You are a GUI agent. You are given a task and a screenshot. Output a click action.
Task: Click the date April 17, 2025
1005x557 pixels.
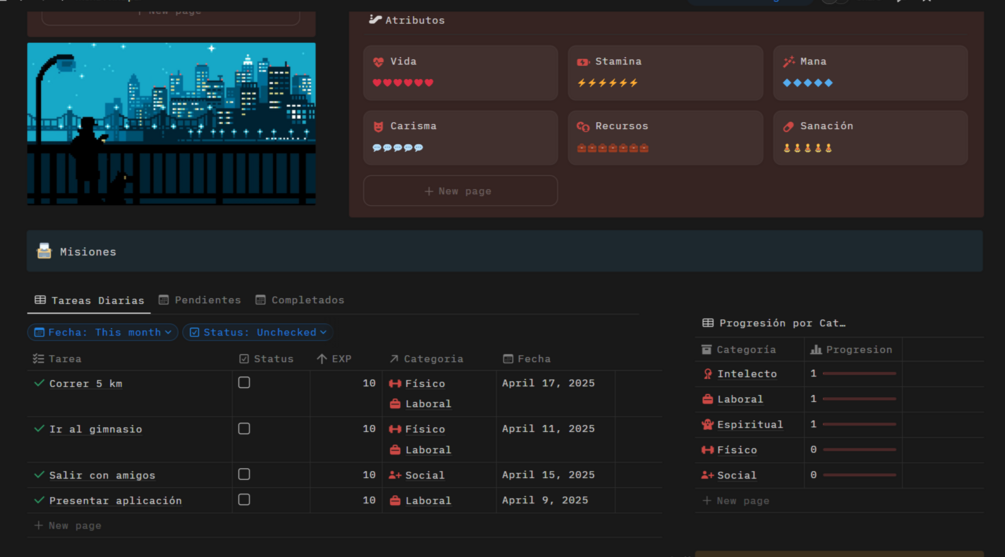coord(548,383)
